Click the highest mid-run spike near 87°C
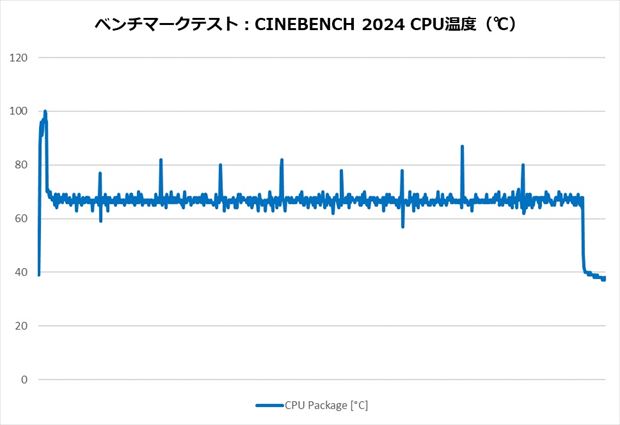 click(x=462, y=147)
